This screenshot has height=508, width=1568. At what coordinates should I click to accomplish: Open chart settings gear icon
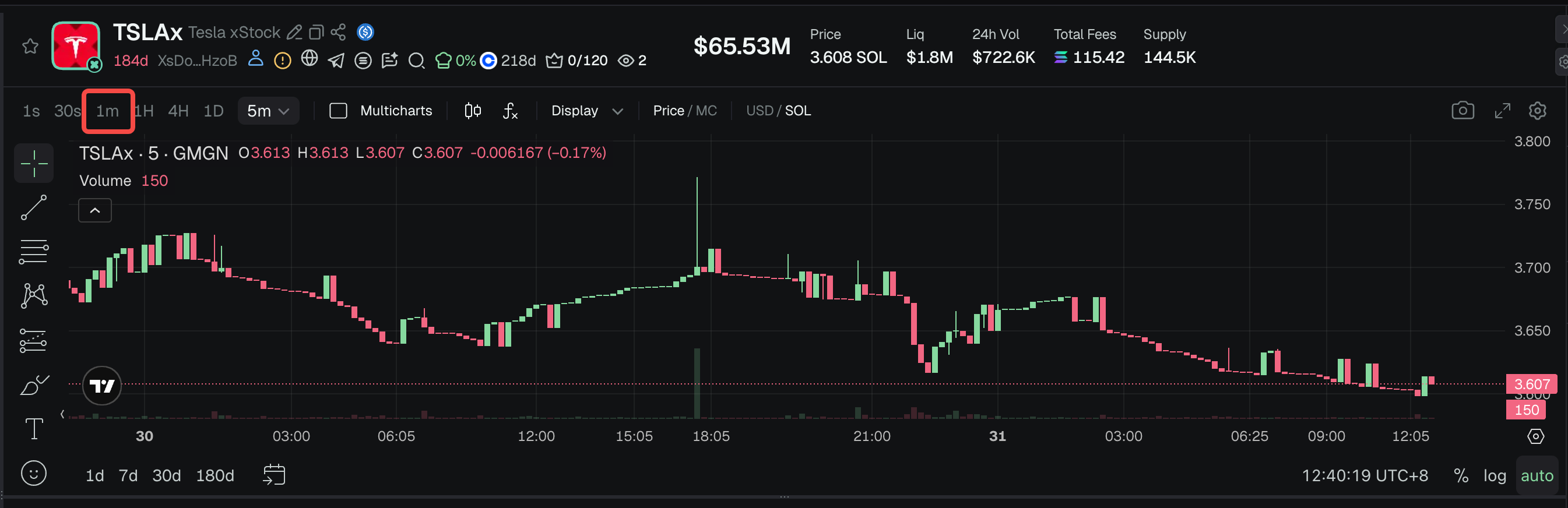[1537, 111]
